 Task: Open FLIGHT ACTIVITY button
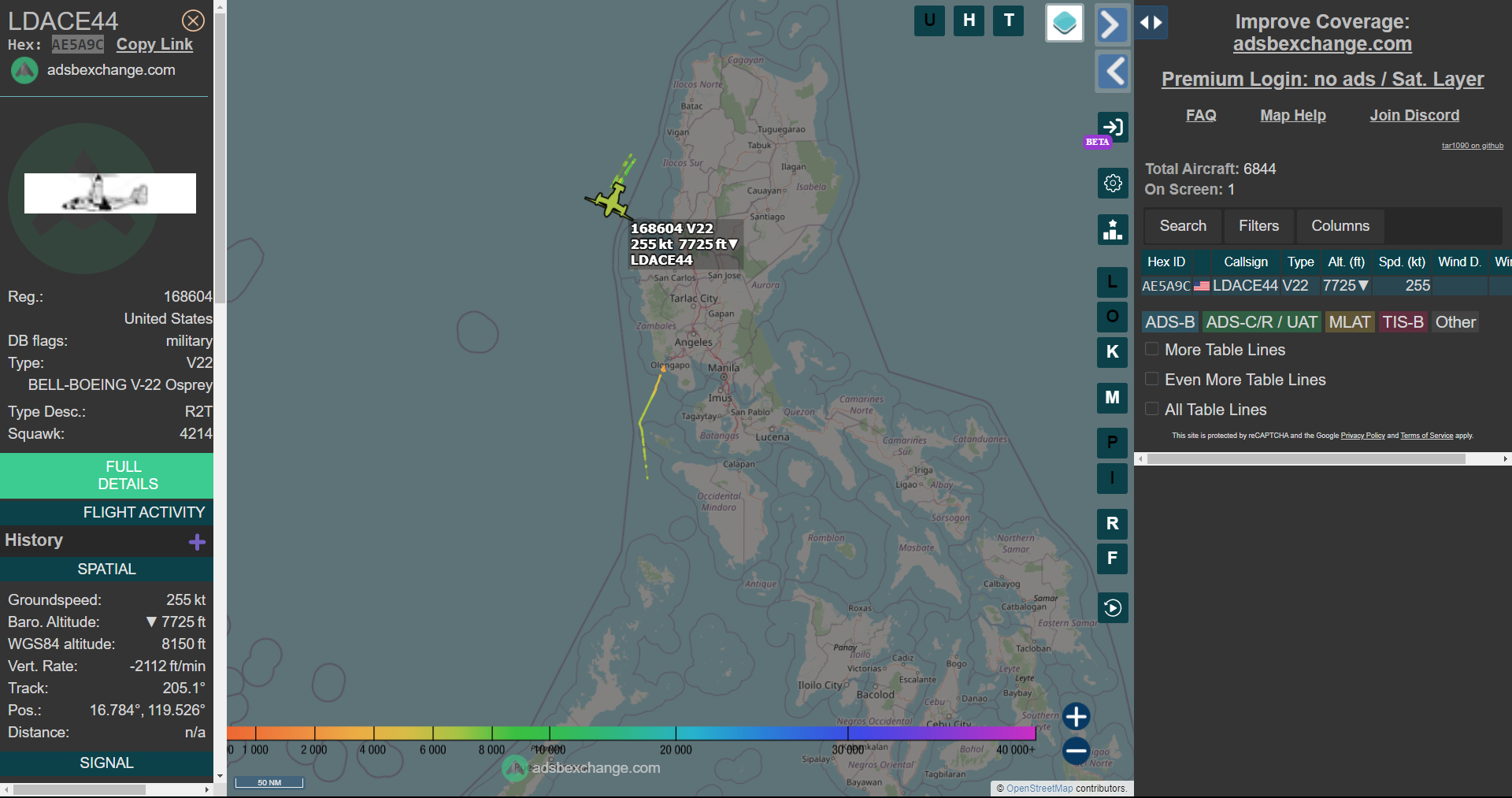tap(106, 512)
